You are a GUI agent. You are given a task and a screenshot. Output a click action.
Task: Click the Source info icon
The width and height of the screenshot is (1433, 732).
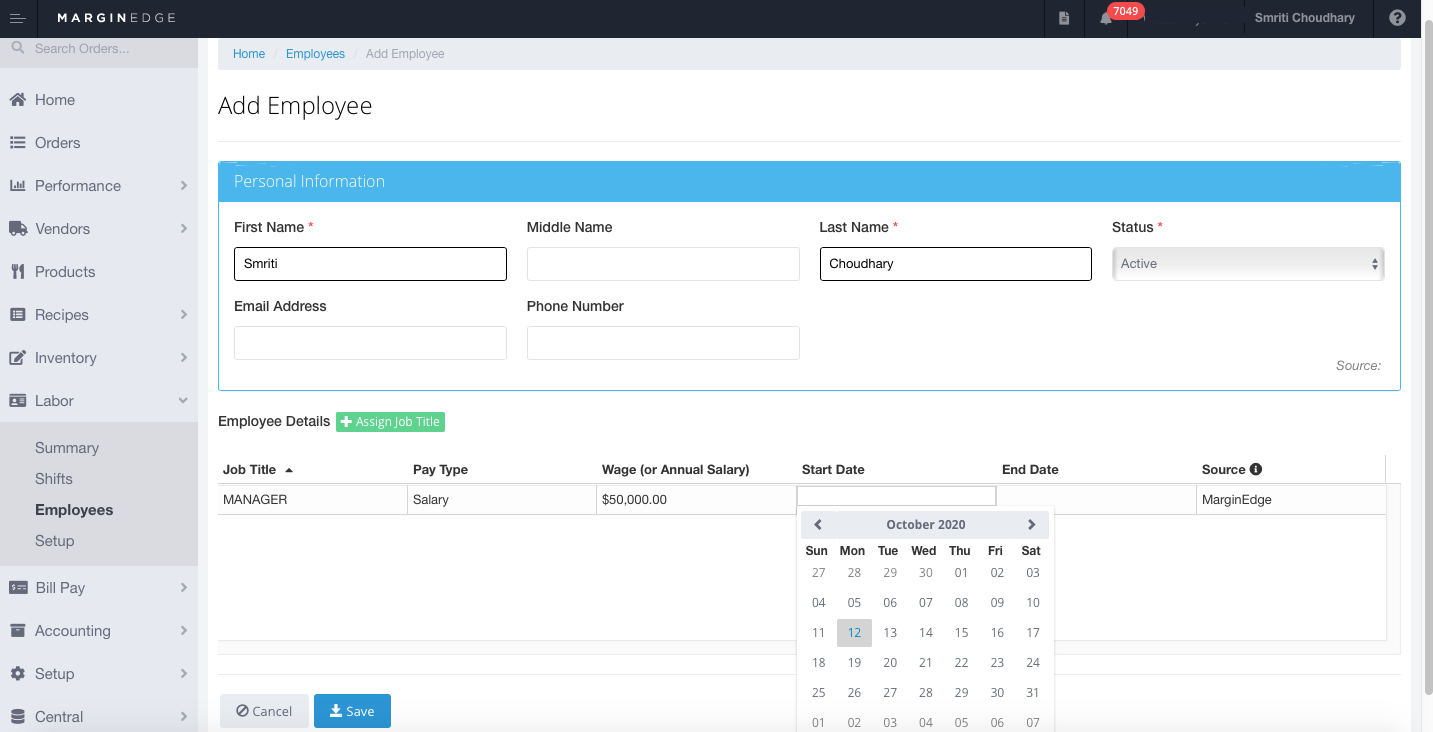[1256, 469]
